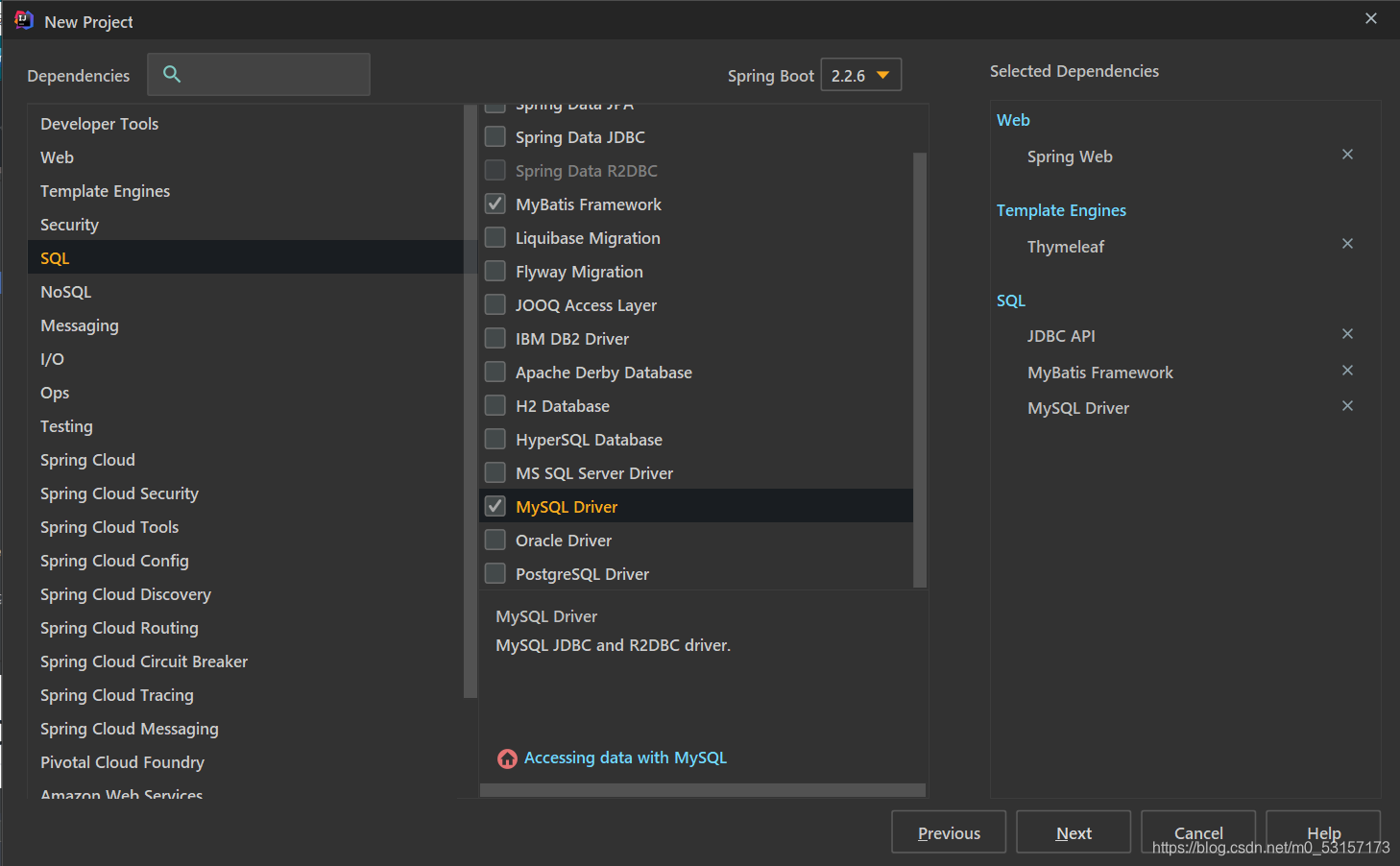Remove Thymeleaf from selected dependencies

(x=1347, y=244)
